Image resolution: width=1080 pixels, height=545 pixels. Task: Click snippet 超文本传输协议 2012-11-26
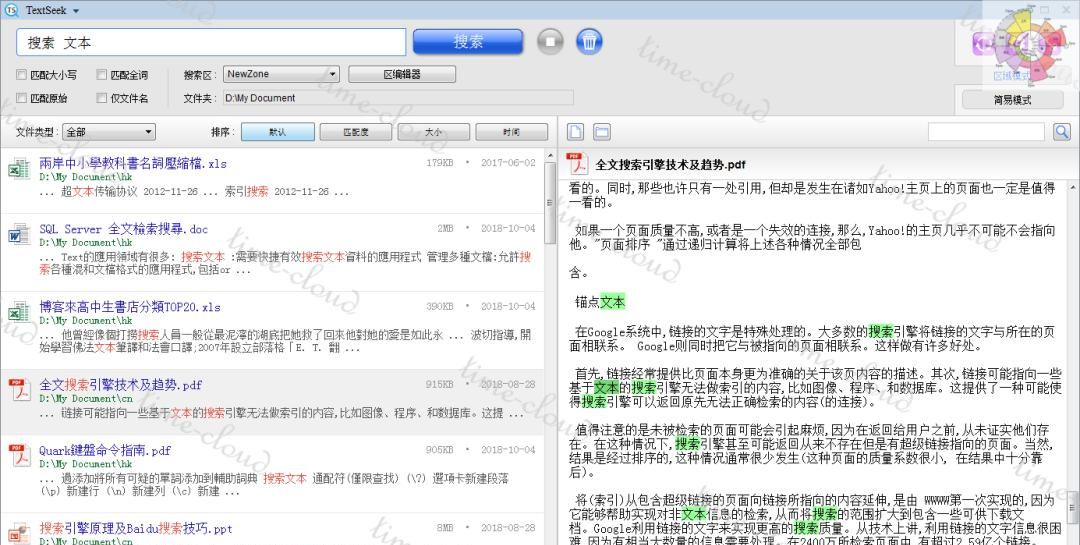129,192
